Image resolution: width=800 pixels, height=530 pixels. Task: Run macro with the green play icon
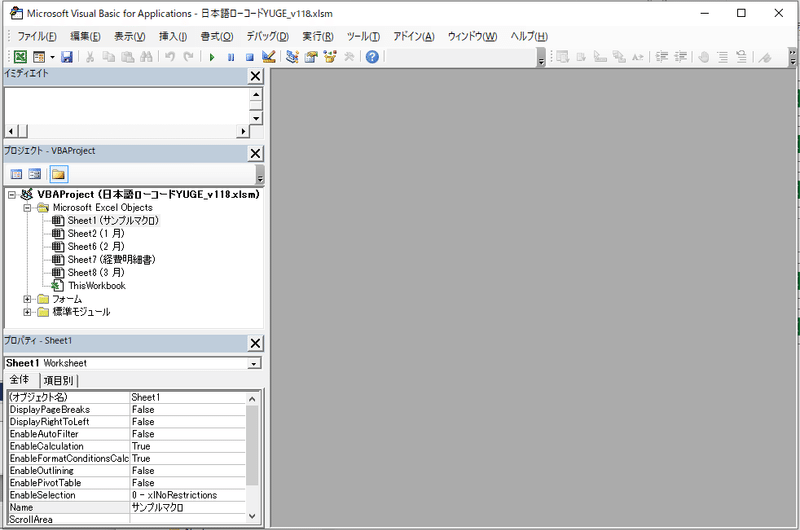(x=212, y=57)
